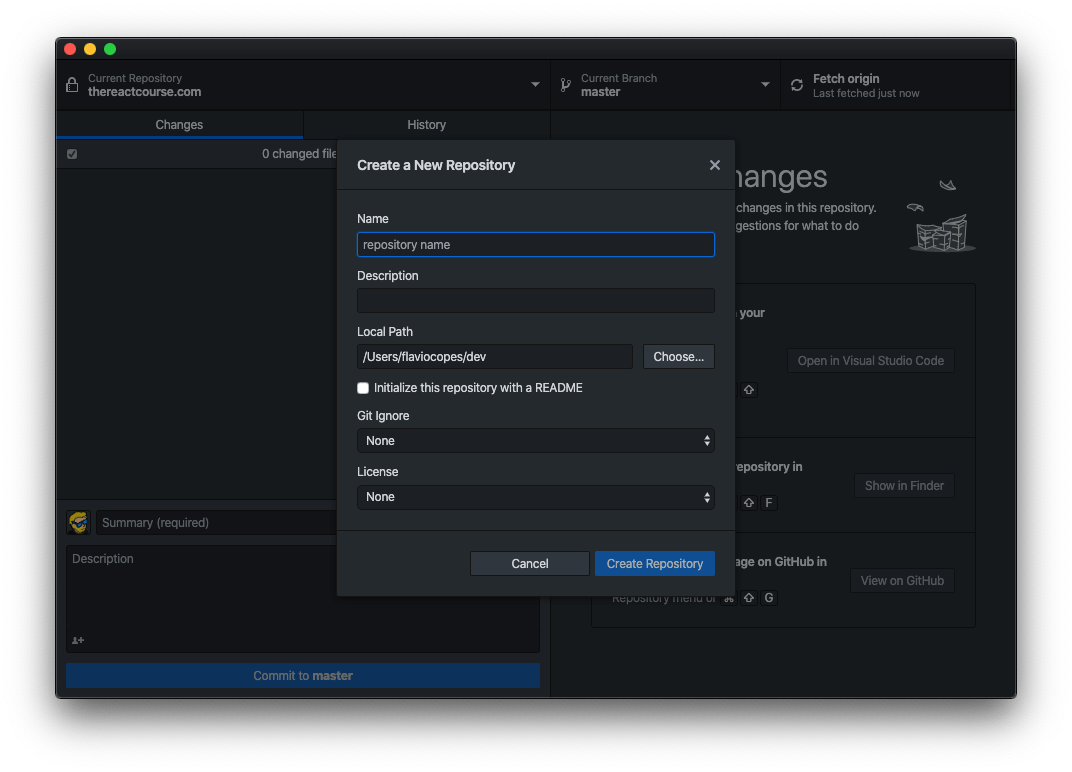The image size is (1072, 772).
Task: Switch to the History tab
Action: pos(426,125)
